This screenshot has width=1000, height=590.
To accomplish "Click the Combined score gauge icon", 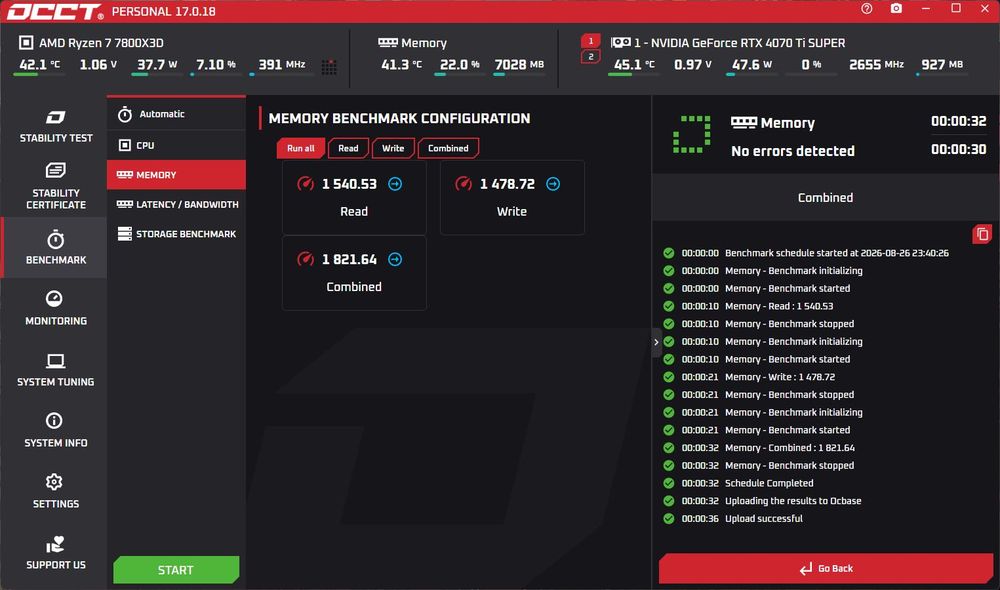I will 305,259.
